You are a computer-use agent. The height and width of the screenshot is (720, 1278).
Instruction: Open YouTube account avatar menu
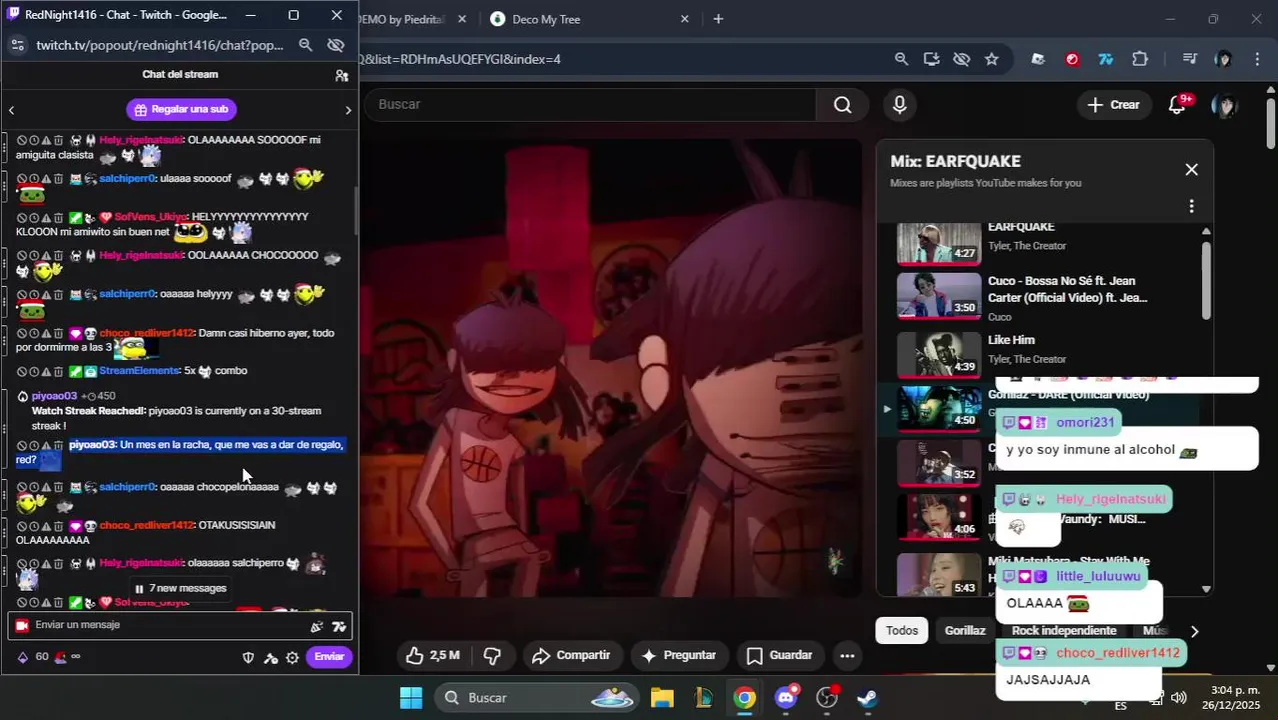pos(1224,104)
